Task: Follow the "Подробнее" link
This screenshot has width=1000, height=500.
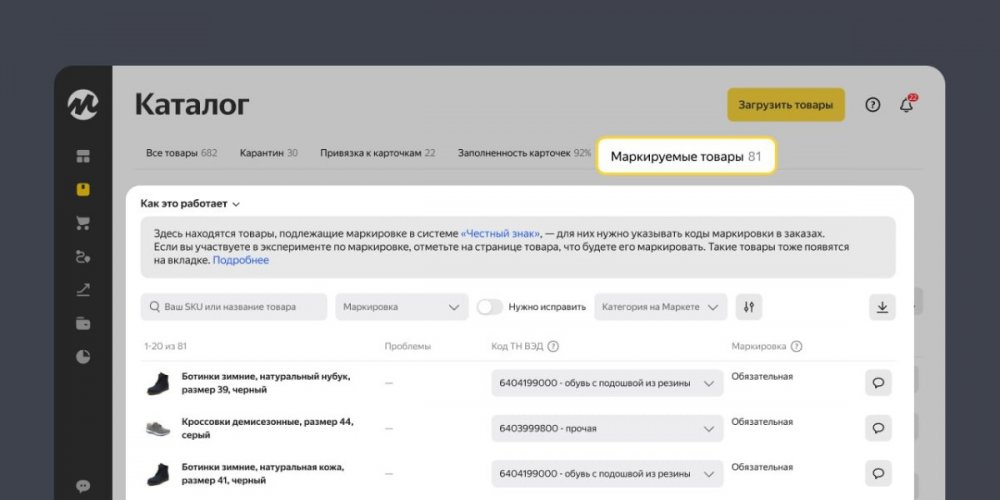Action: [240, 260]
